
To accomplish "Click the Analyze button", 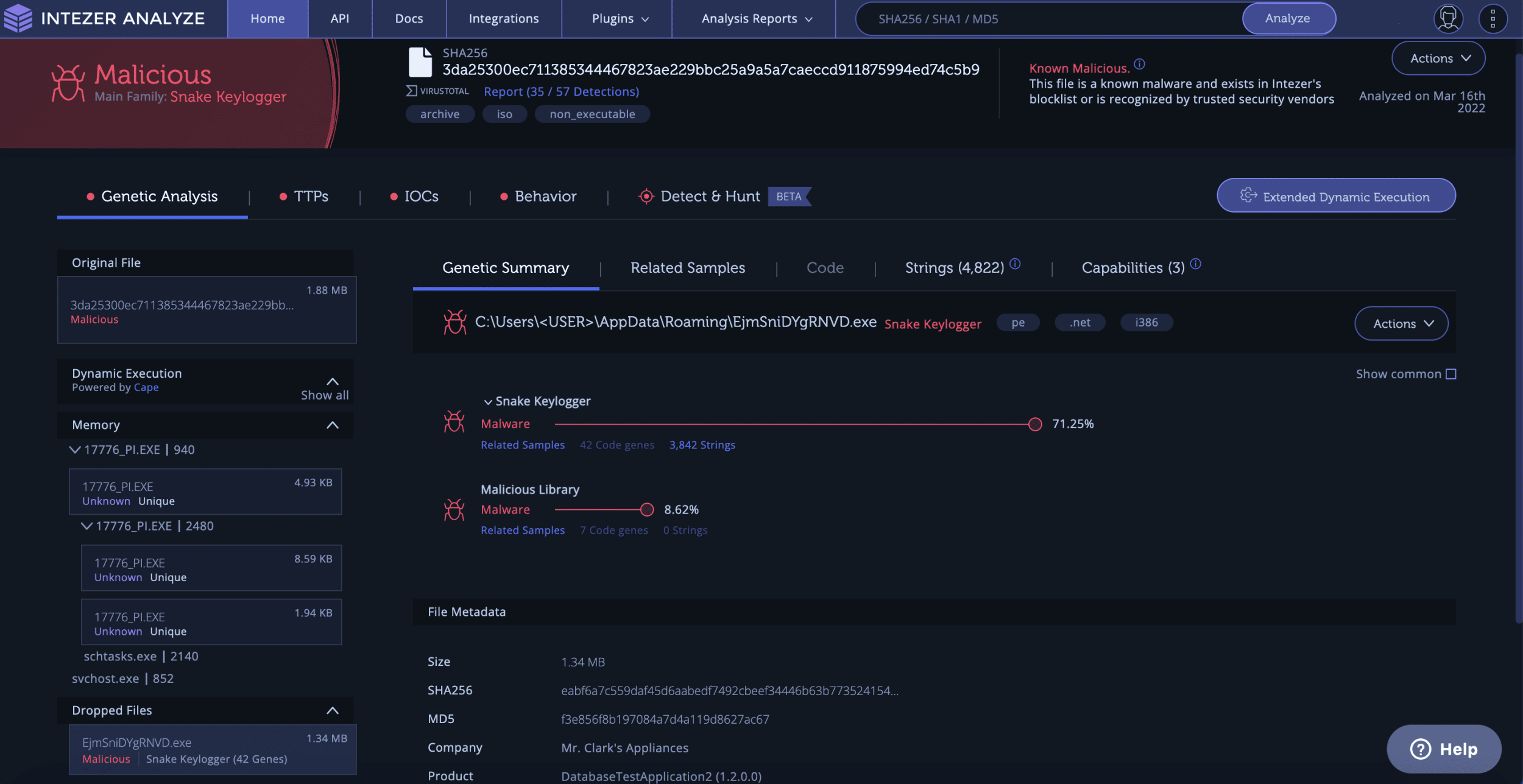I will (1288, 18).
